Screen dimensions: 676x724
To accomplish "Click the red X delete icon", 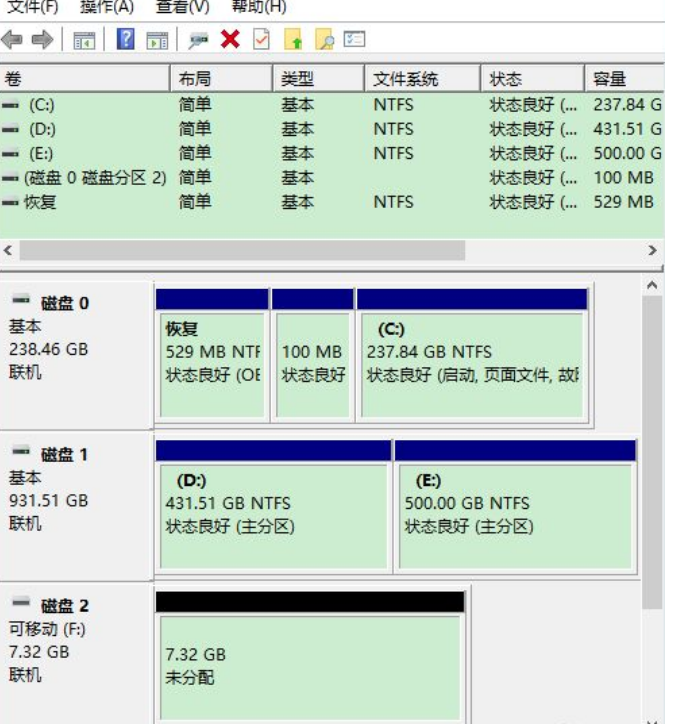I will coord(229,39).
